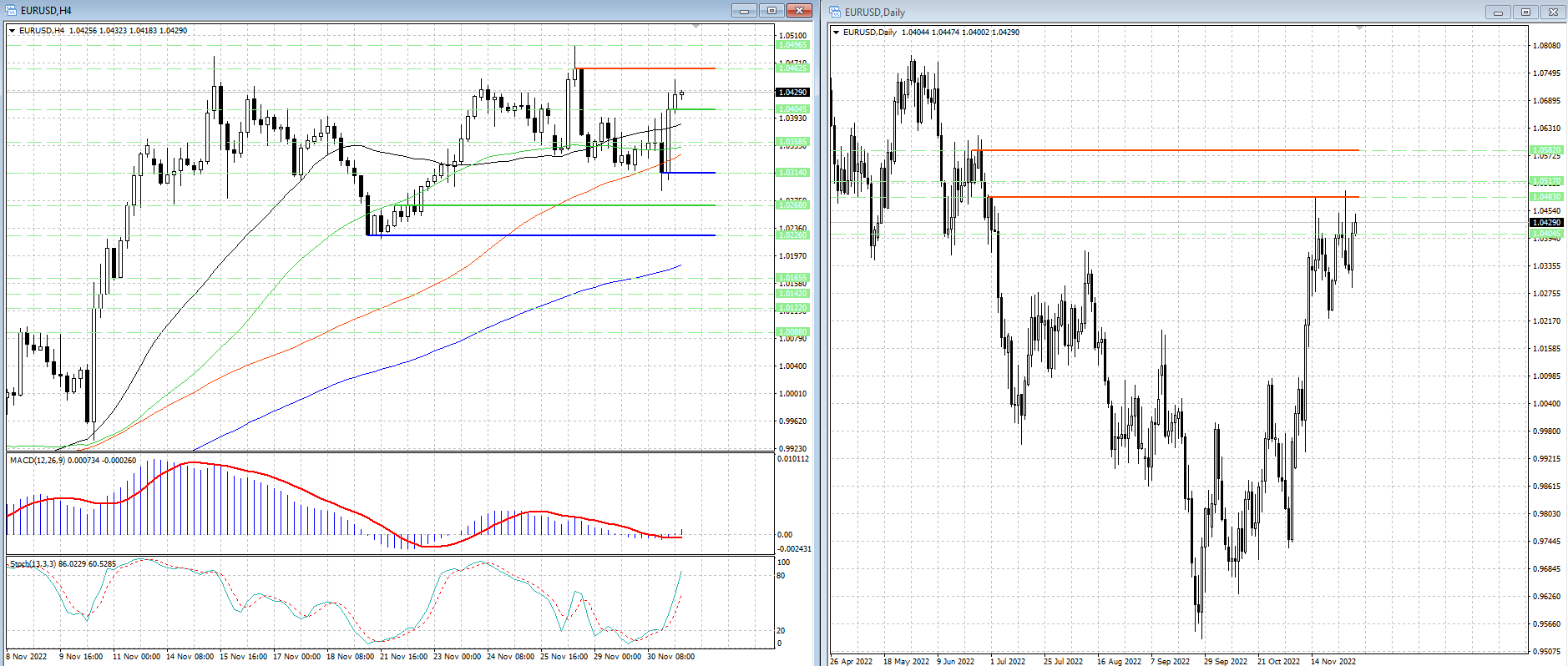Viewport: 1568px width, 666px height.
Task: Minimize the EURUSD,Daily chart window
Action: coord(1498,13)
